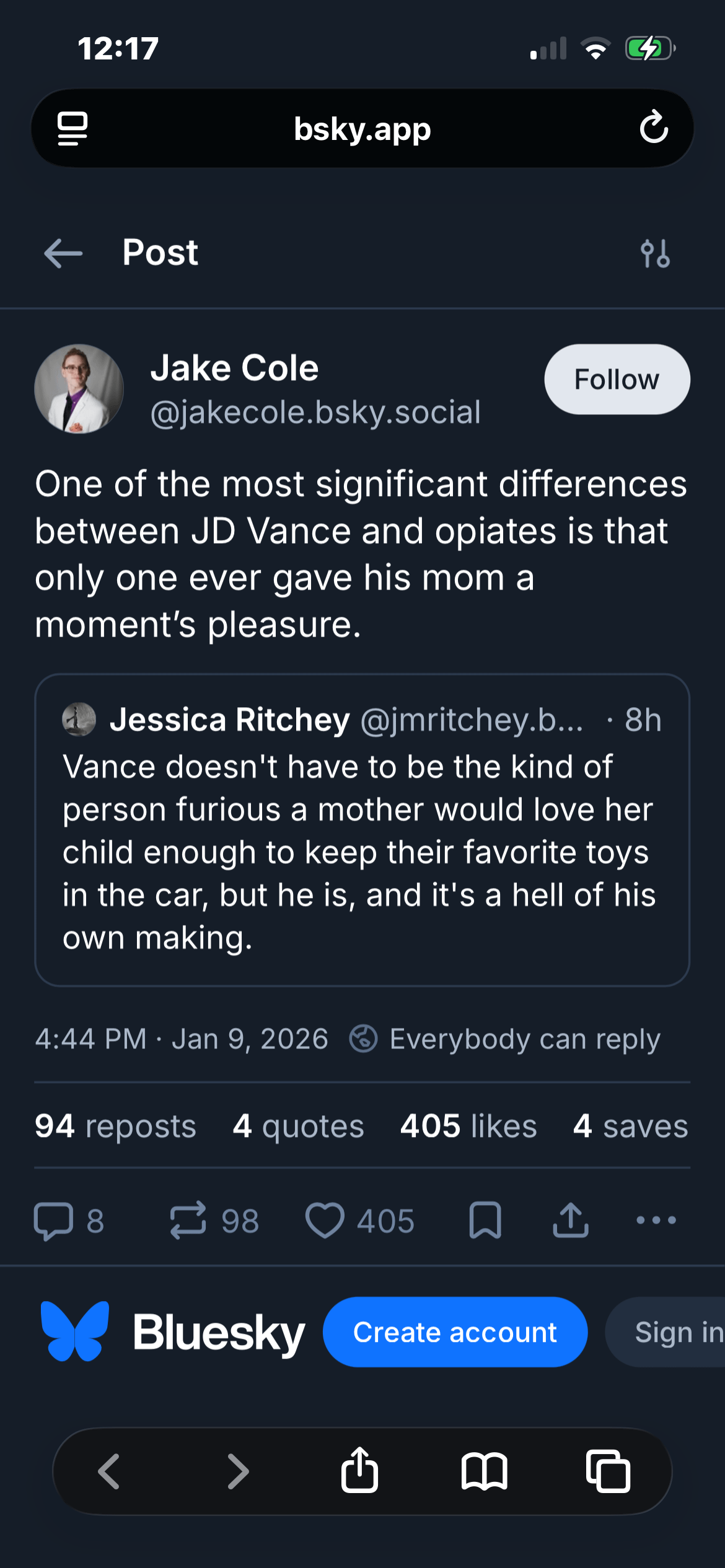This screenshot has height=1568, width=725.
Task: Reply to the post via comment icon
Action: tap(54, 1221)
